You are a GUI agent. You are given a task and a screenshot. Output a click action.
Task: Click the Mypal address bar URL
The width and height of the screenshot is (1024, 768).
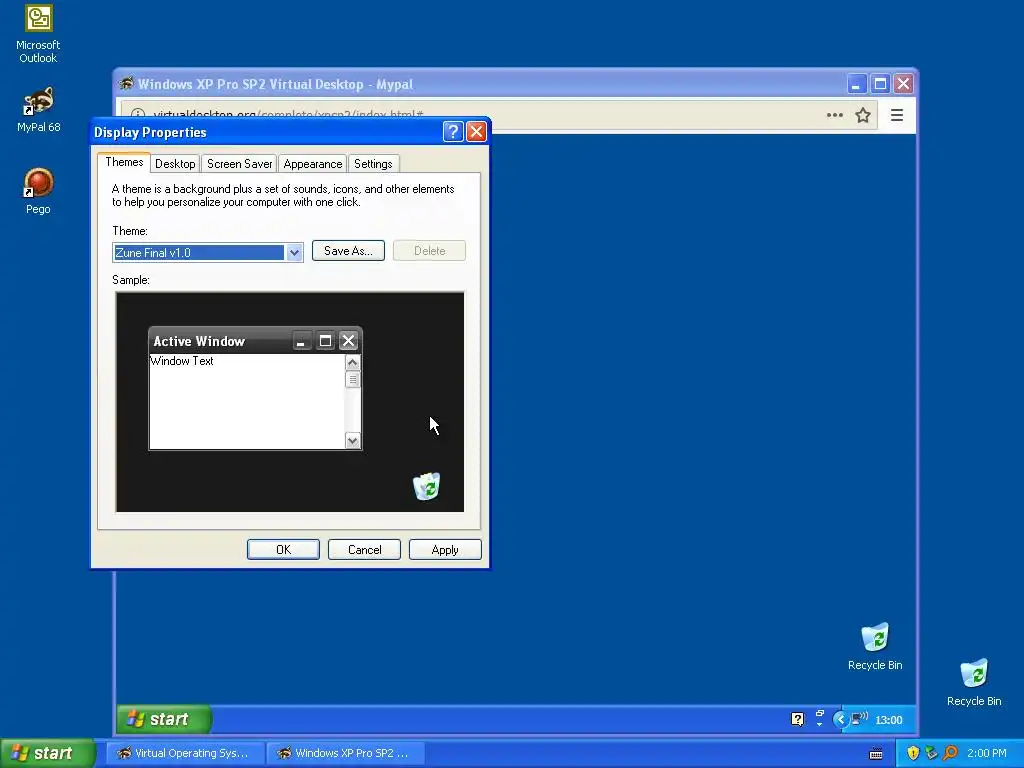pos(288,115)
